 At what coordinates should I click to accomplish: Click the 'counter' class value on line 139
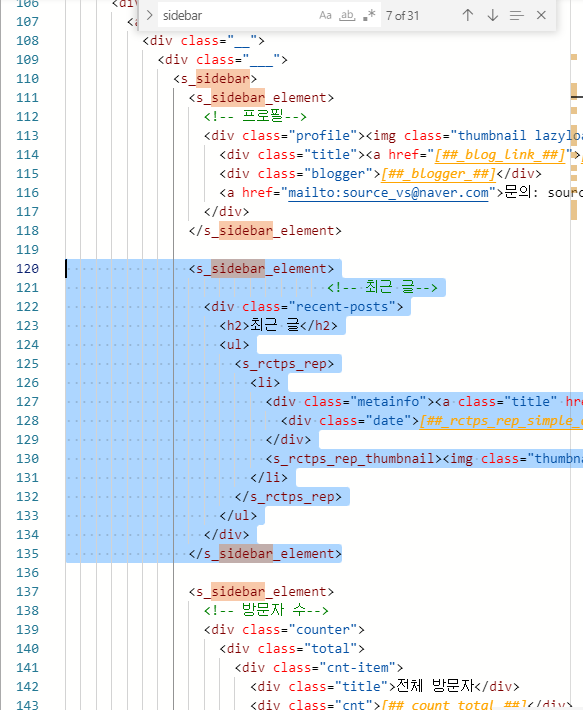(323, 630)
